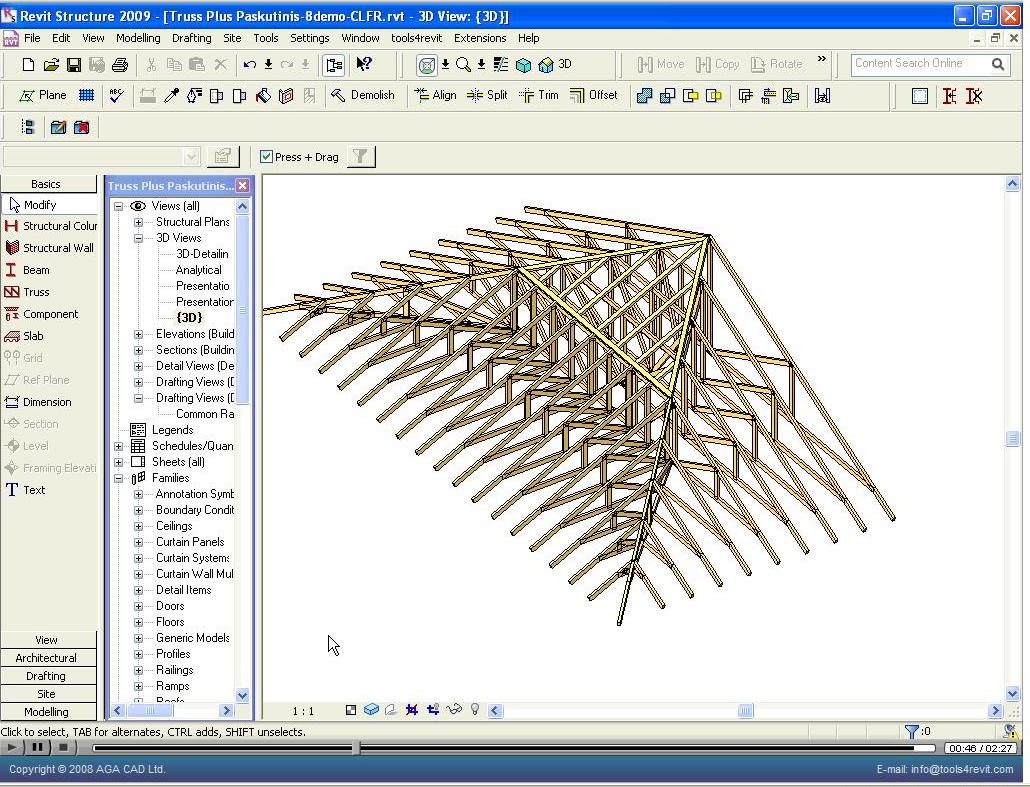Click the Pause playback button
The width and height of the screenshot is (1030, 787).
pyautogui.click(x=37, y=747)
